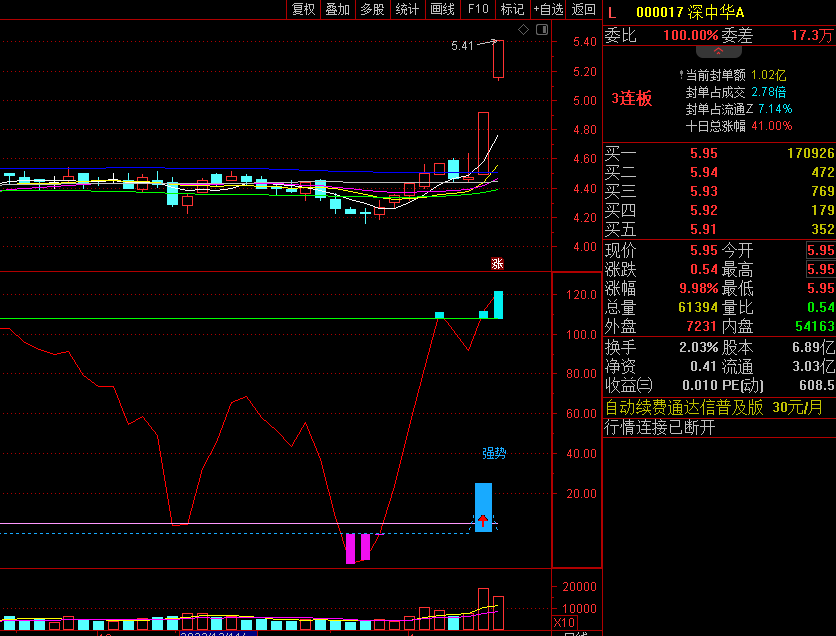This screenshot has width=836, height=636.
Task: Toggle the side panel layout icon
Action: point(542,30)
